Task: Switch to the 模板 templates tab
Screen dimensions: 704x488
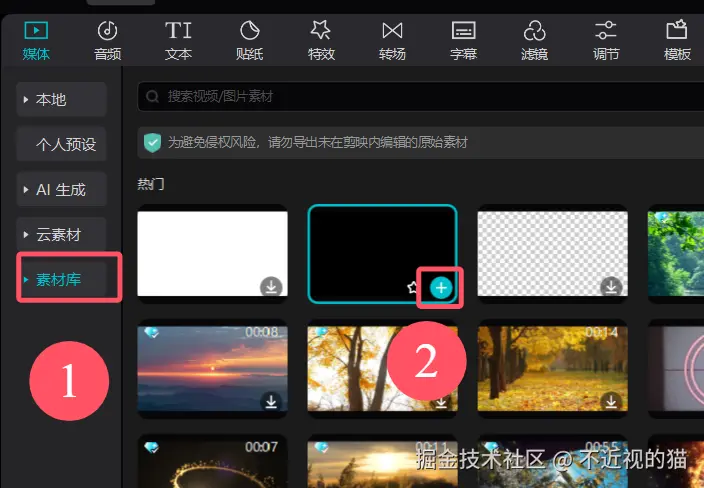Action: [x=677, y=41]
